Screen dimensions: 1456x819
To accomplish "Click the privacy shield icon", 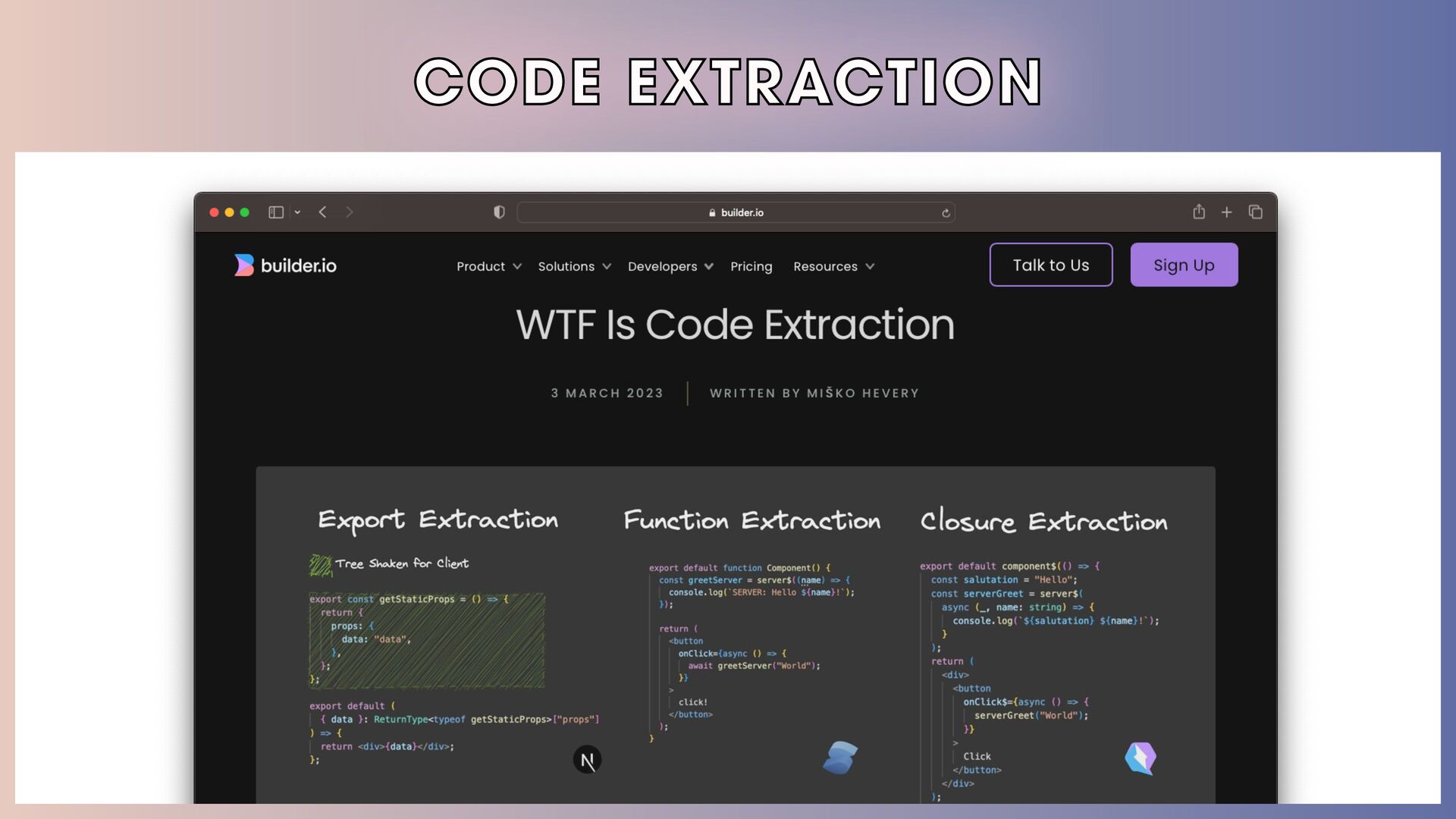I will (499, 212).
